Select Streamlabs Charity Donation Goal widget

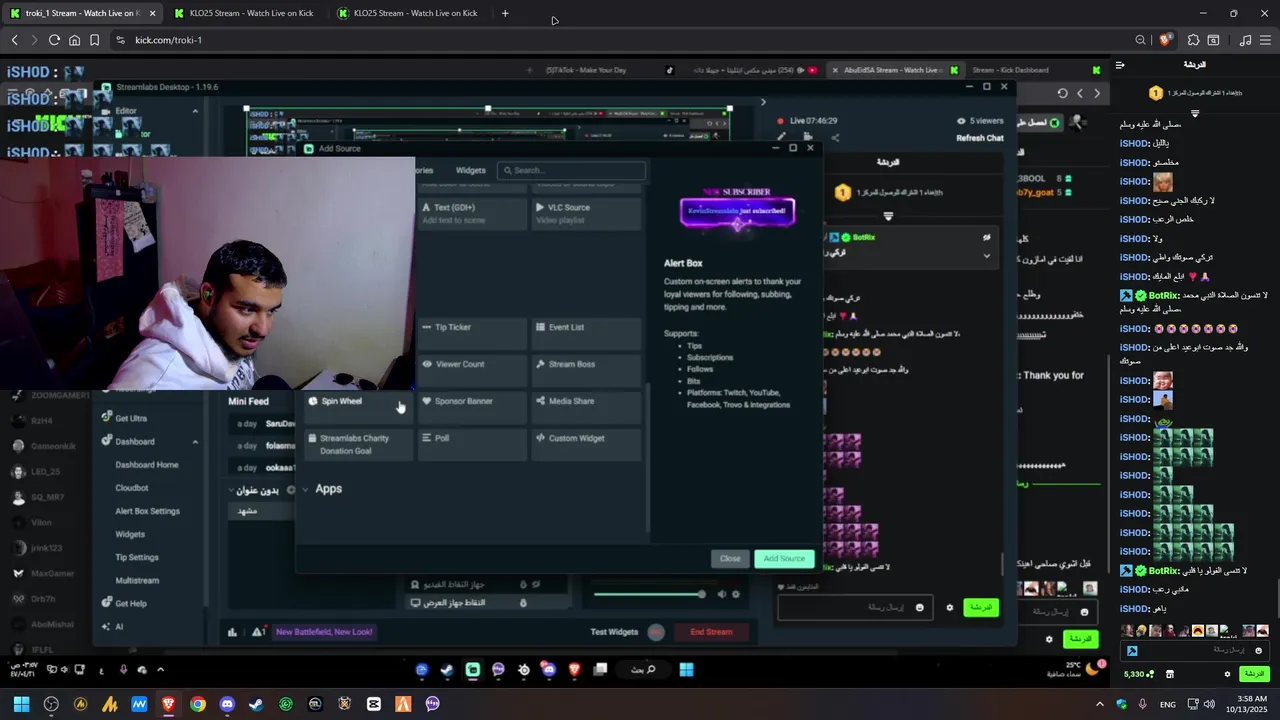(358, 444)
